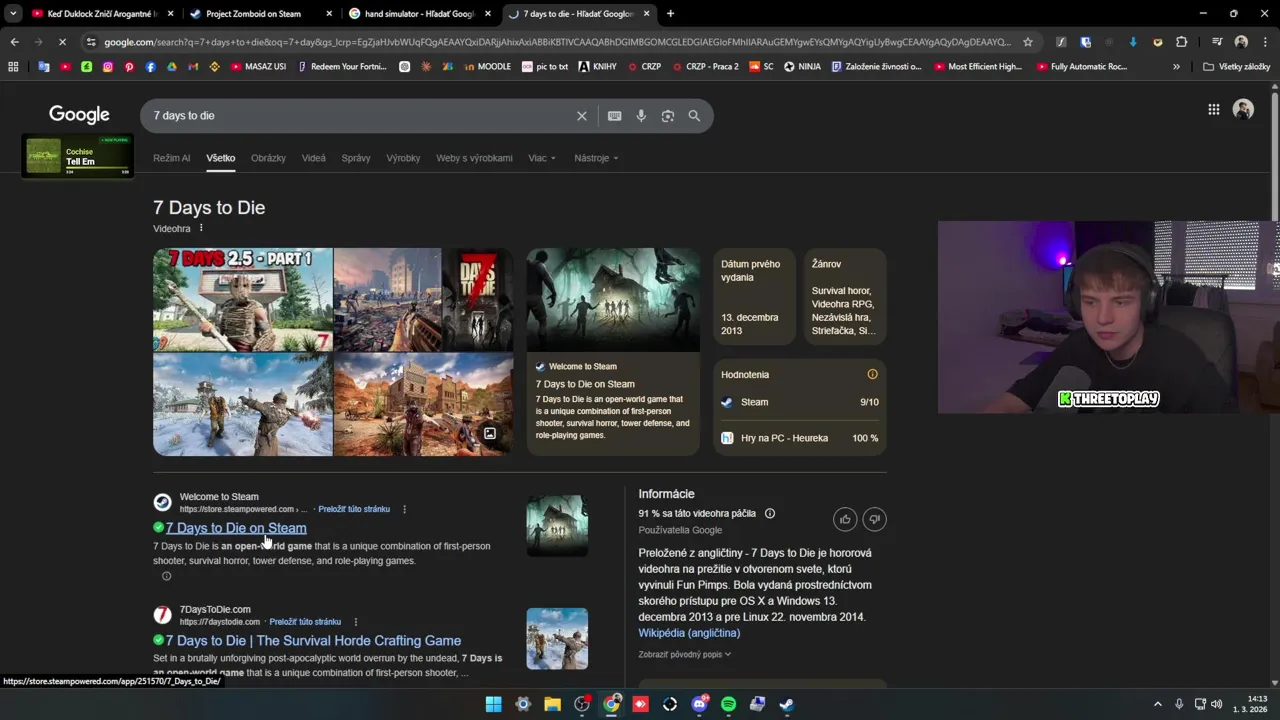Clear the search box with X icon
1280x720 pixels.
581,116
